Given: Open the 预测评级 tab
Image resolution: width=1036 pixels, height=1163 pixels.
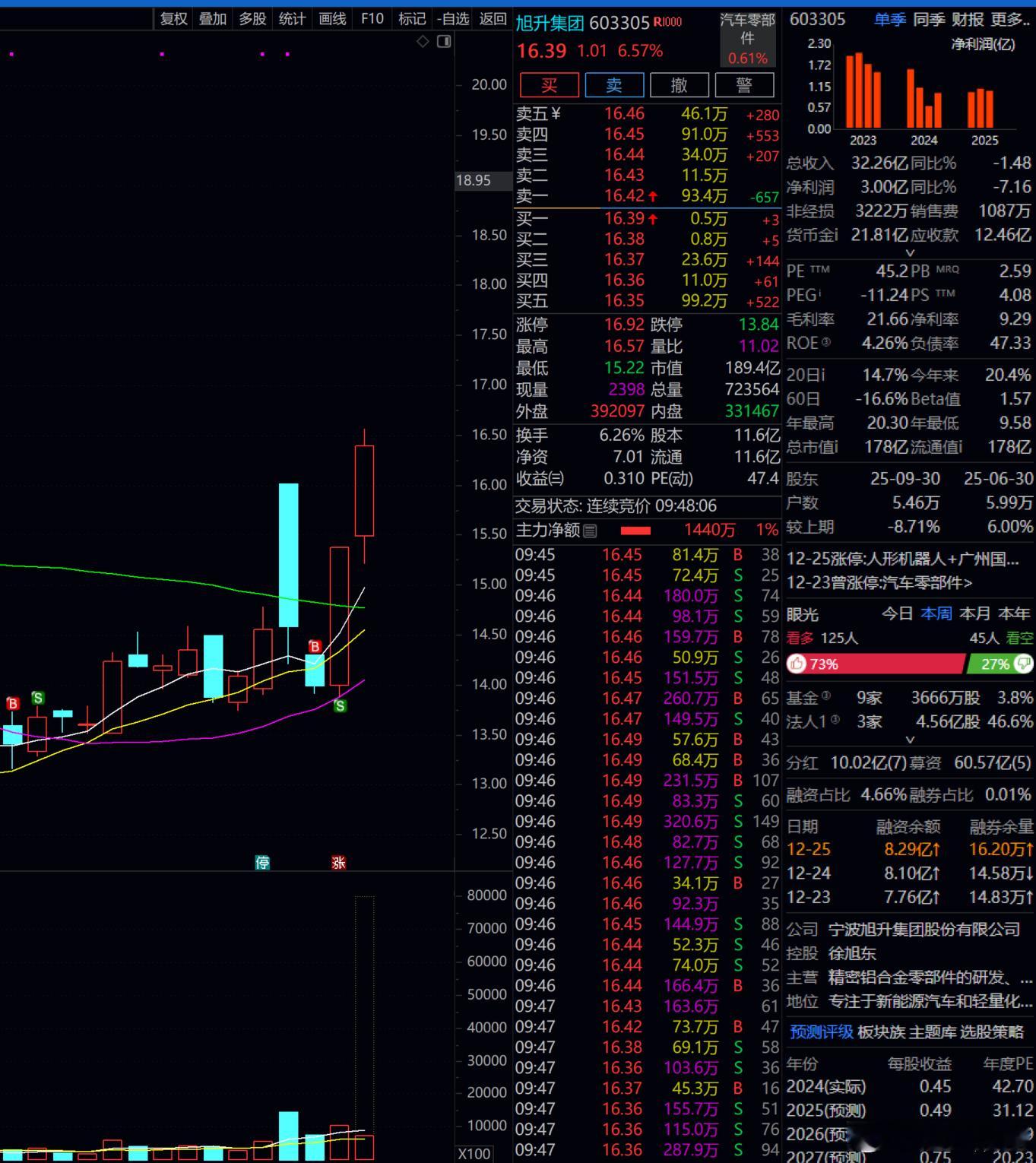Looking at the screenshot, I should click(822, 1032).
